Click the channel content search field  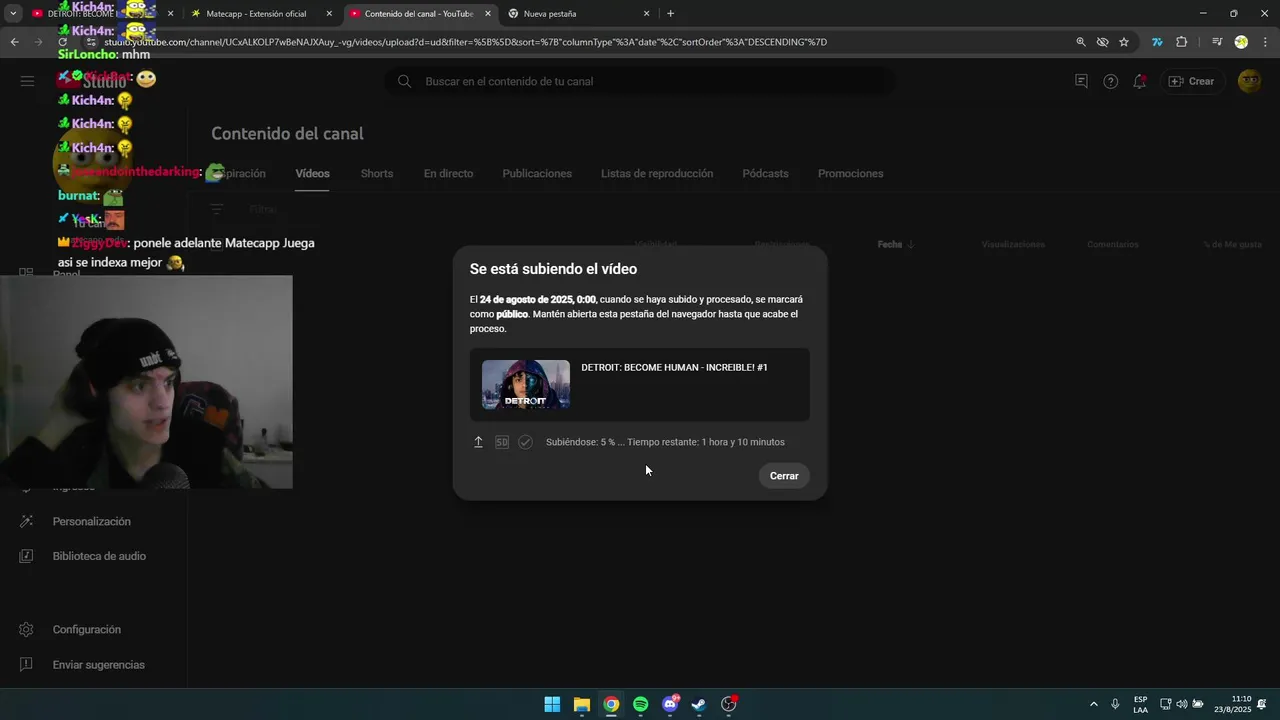pos(640,81)
